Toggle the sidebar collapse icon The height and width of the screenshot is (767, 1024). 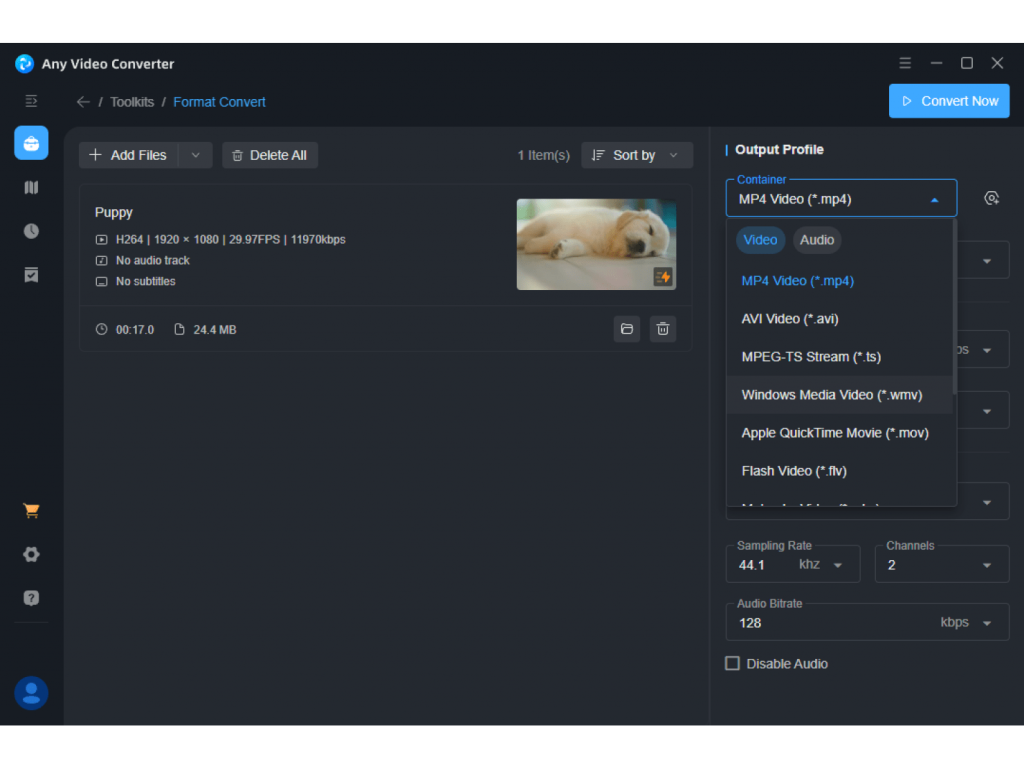pos(31,101)
